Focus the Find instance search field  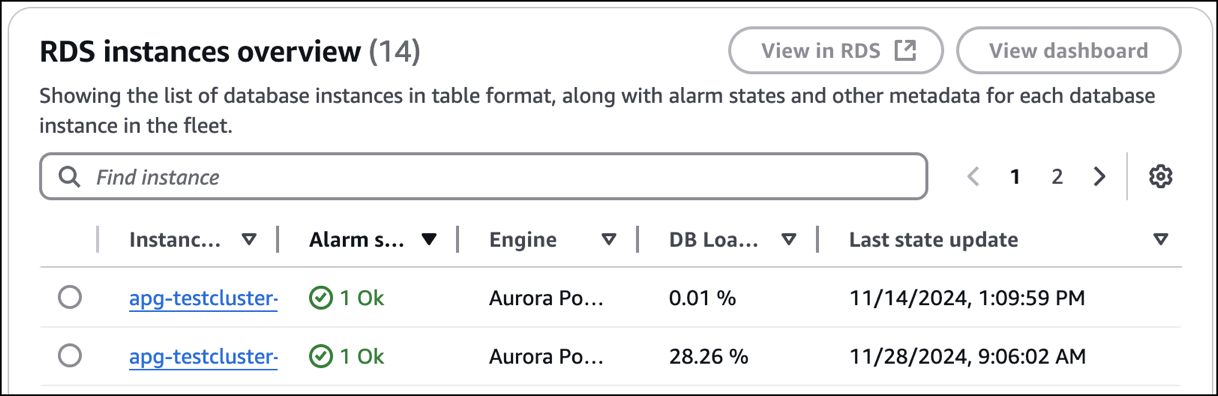coord(484,177)
